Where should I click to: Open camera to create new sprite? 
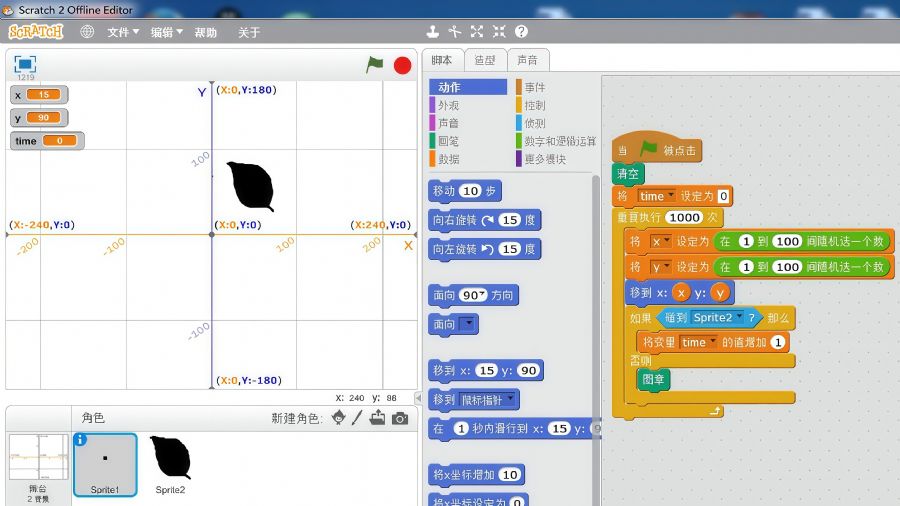tap(400, 418)
